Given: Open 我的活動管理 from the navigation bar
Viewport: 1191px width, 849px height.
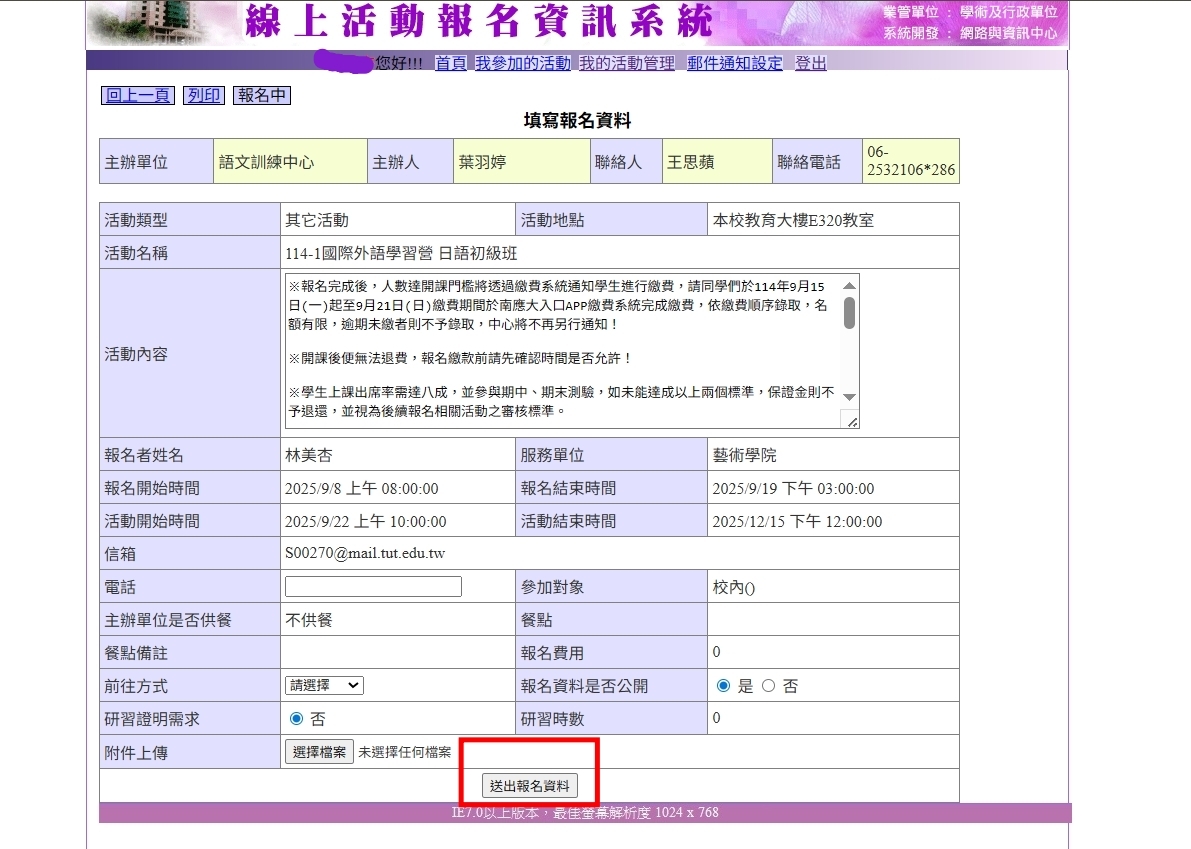Looking at the screenshot, I should click(627, 63).
